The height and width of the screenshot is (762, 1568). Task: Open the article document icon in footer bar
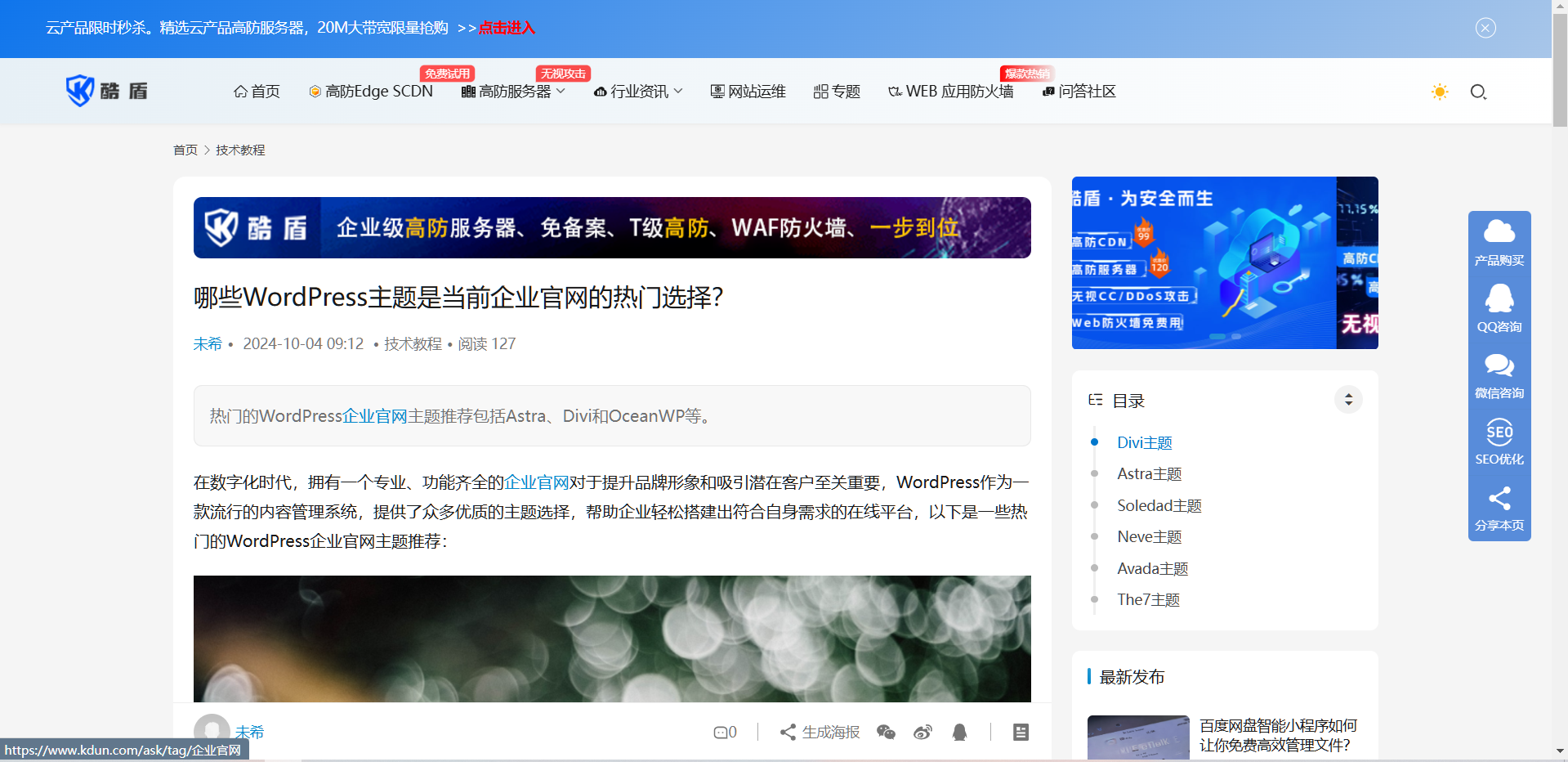pyautogui.click(x=1021, y=732)
